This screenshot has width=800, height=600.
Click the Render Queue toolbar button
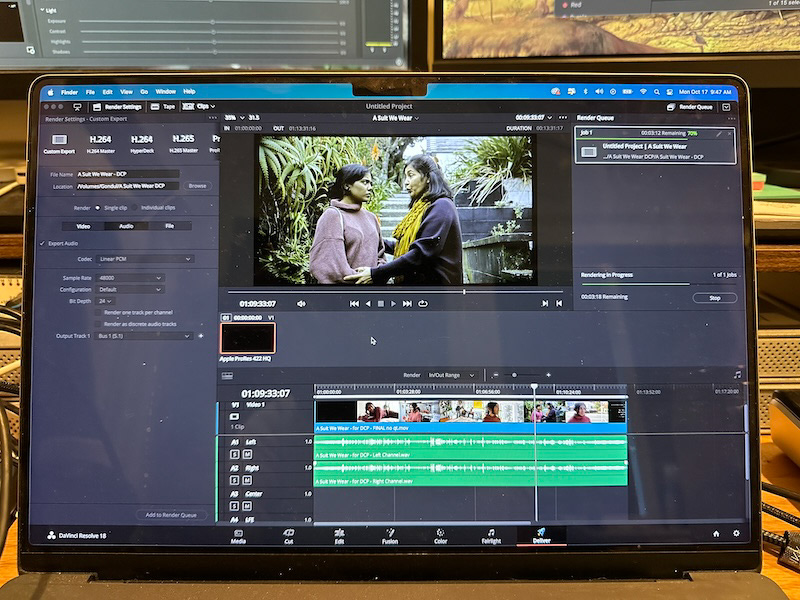tap(689, 107)
